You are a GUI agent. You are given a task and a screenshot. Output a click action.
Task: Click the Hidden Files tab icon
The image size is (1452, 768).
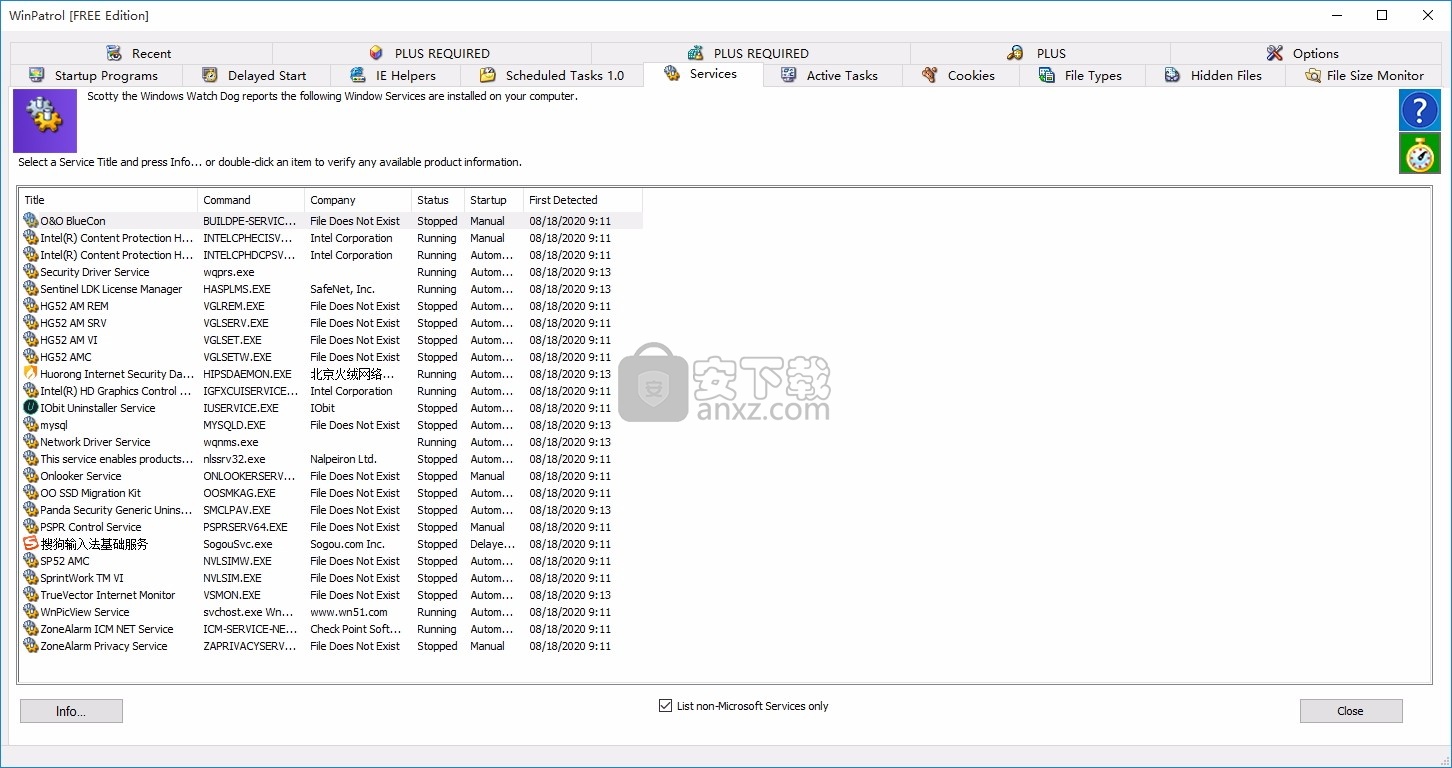point(1173,75)
